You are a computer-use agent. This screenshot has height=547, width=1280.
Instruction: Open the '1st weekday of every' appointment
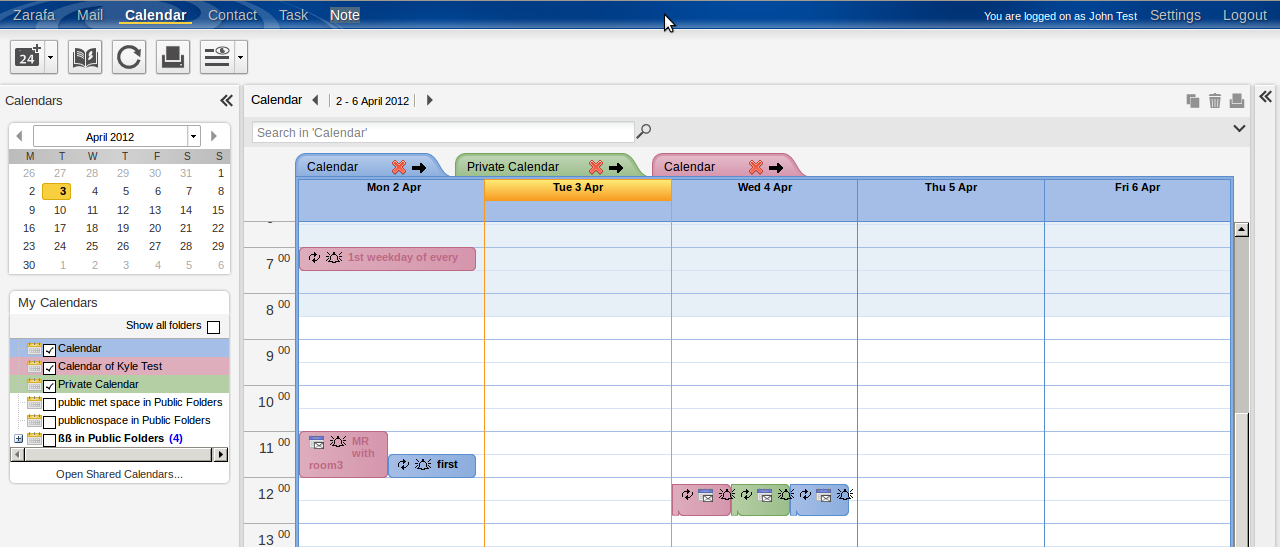pos(387,258)
